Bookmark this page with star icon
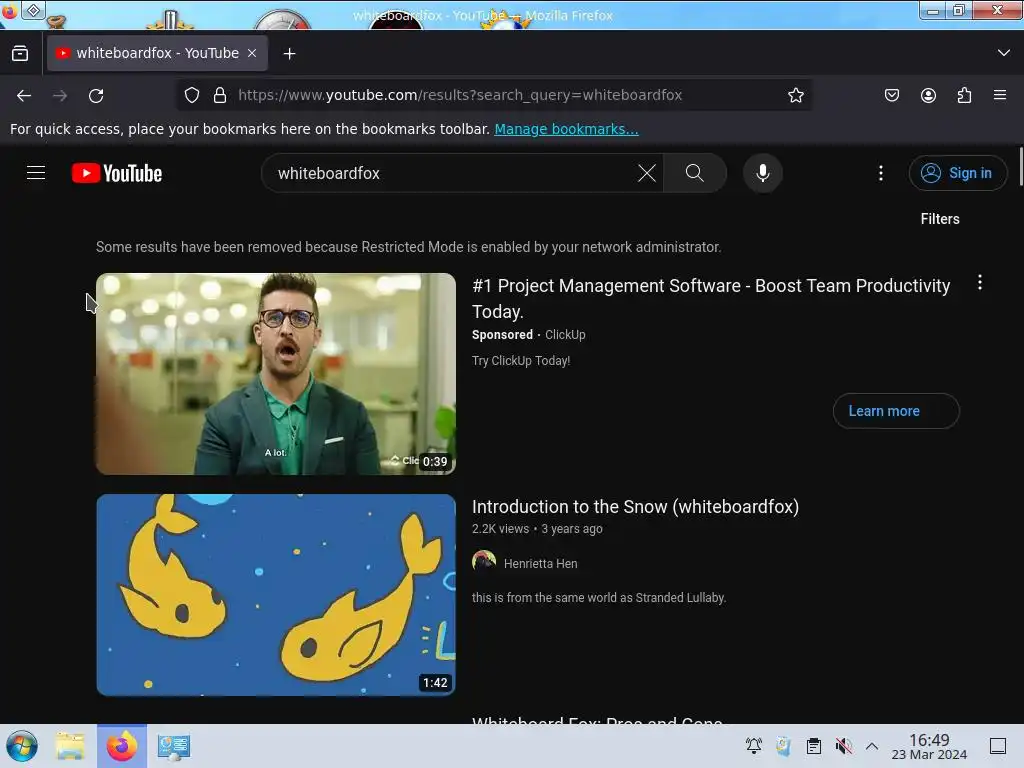This screenshot has height=768, width=1024. click(795, 95)
